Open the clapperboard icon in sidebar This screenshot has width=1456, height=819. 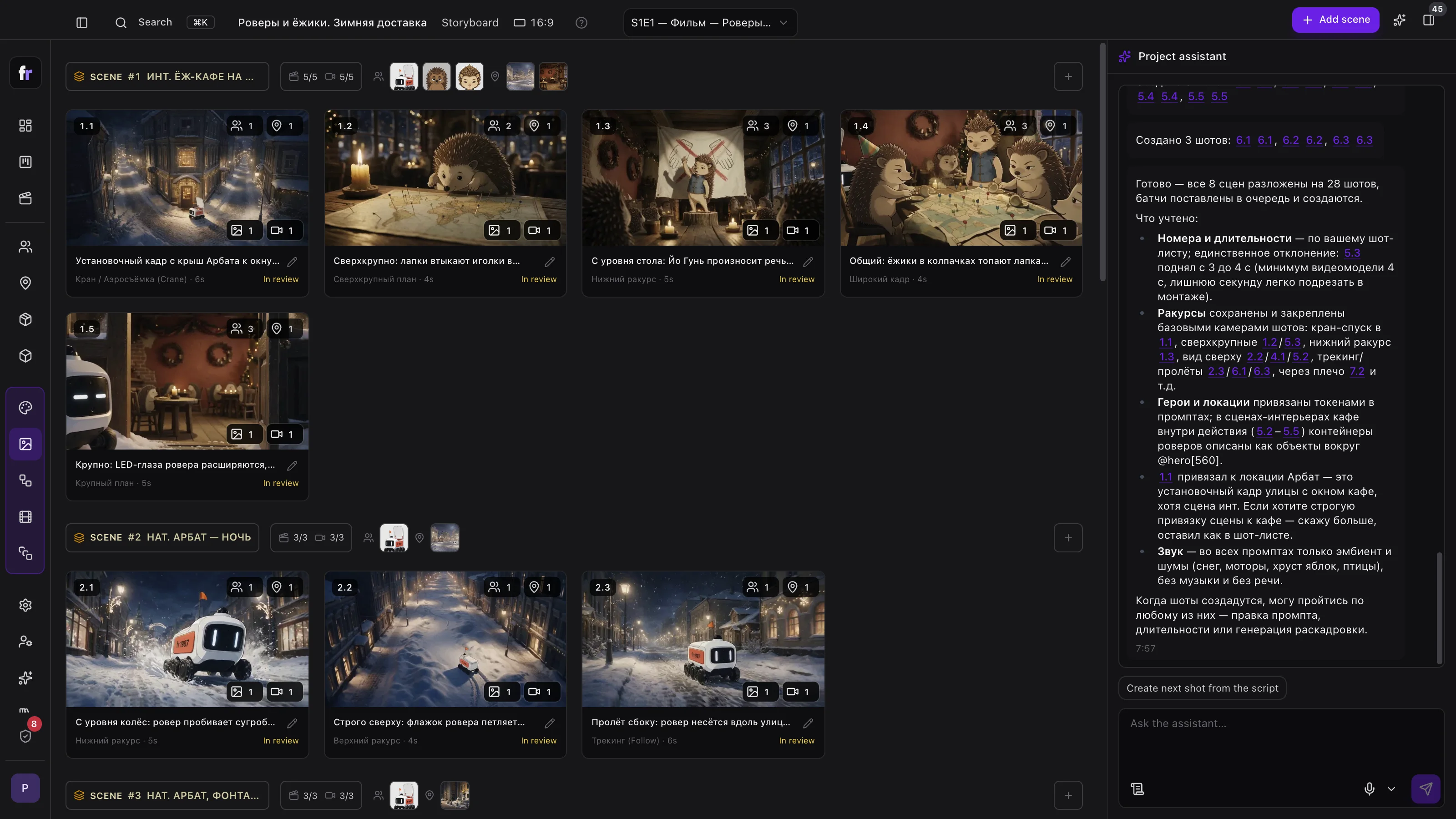25,198
